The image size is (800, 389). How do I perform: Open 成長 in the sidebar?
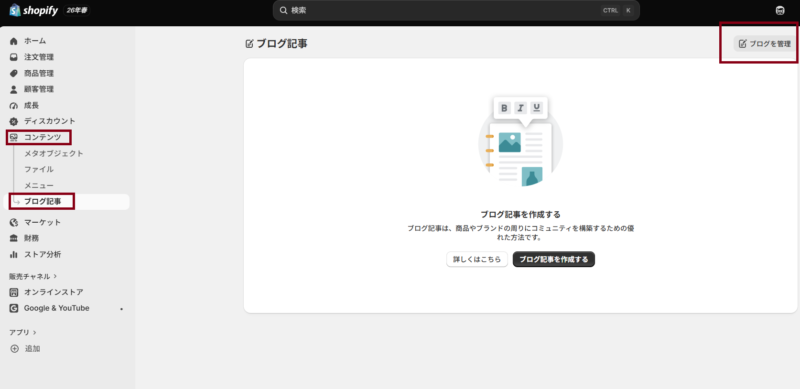pyautogui.click(x=31, y=106)
